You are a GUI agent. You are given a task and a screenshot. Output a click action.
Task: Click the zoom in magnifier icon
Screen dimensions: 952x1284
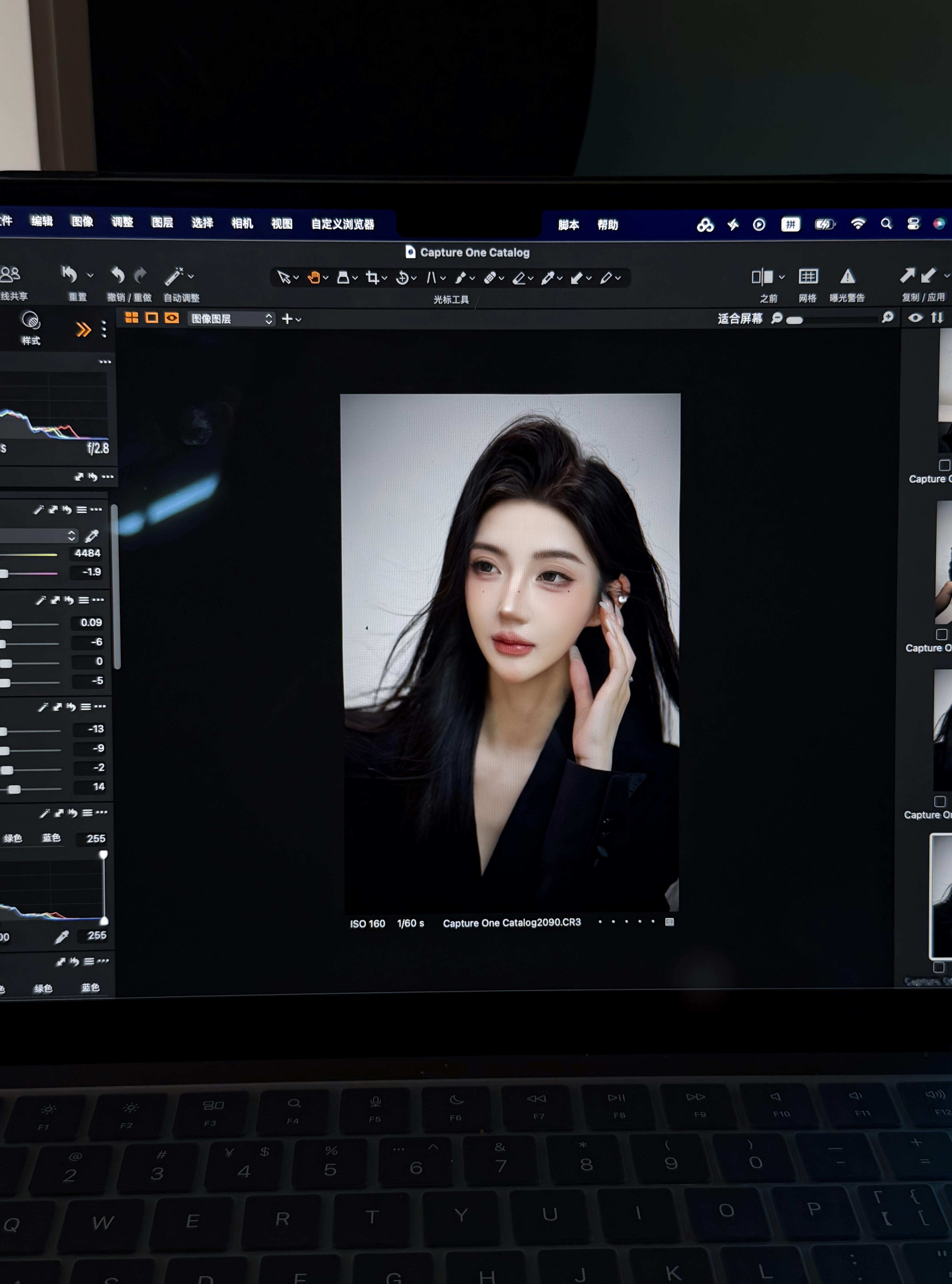point(888,318)
